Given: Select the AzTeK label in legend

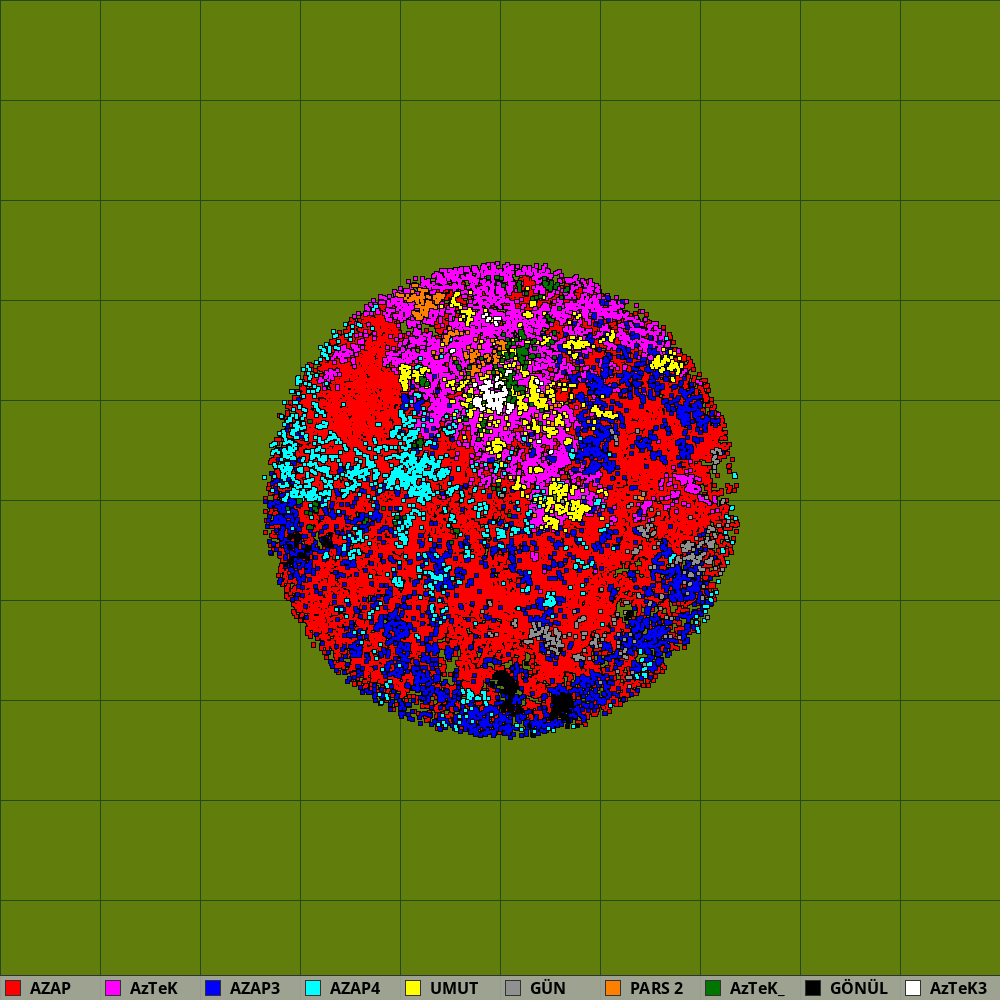Looking at the screenshot, I should (x=154, y=989).
